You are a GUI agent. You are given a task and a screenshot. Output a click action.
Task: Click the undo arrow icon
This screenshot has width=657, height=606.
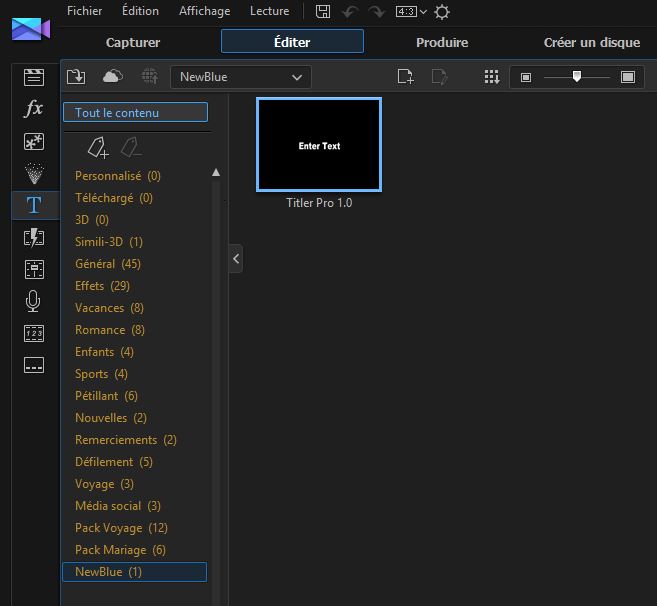(349, 12)
